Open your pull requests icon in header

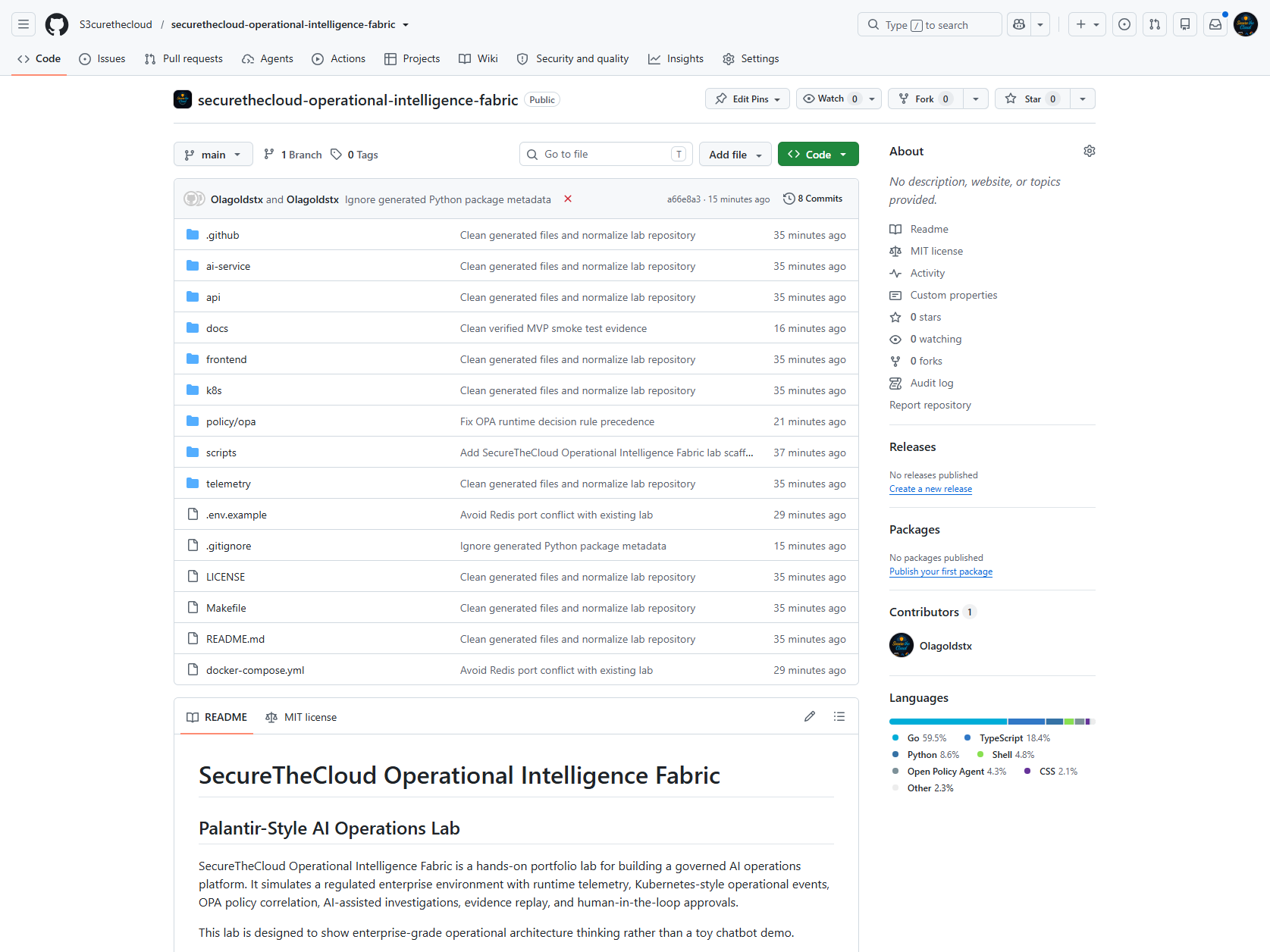click(x=1155, y=24)
